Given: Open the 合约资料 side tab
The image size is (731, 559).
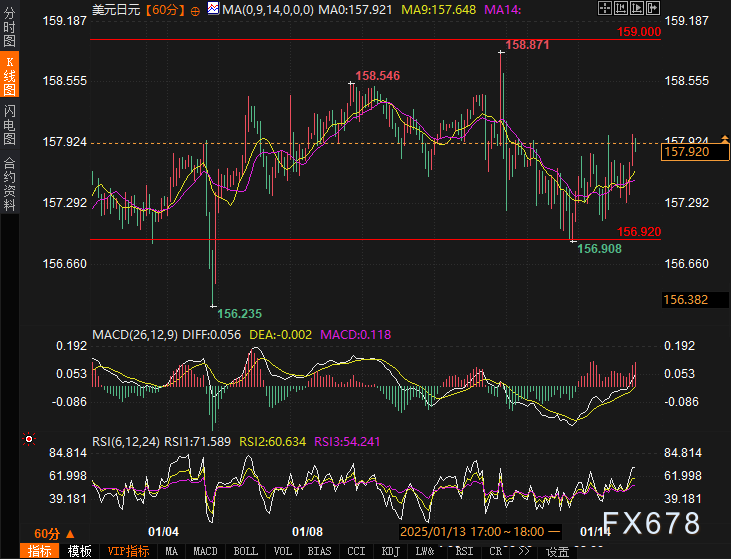Looking at the screenshot, I should click(x=9, y=184).
